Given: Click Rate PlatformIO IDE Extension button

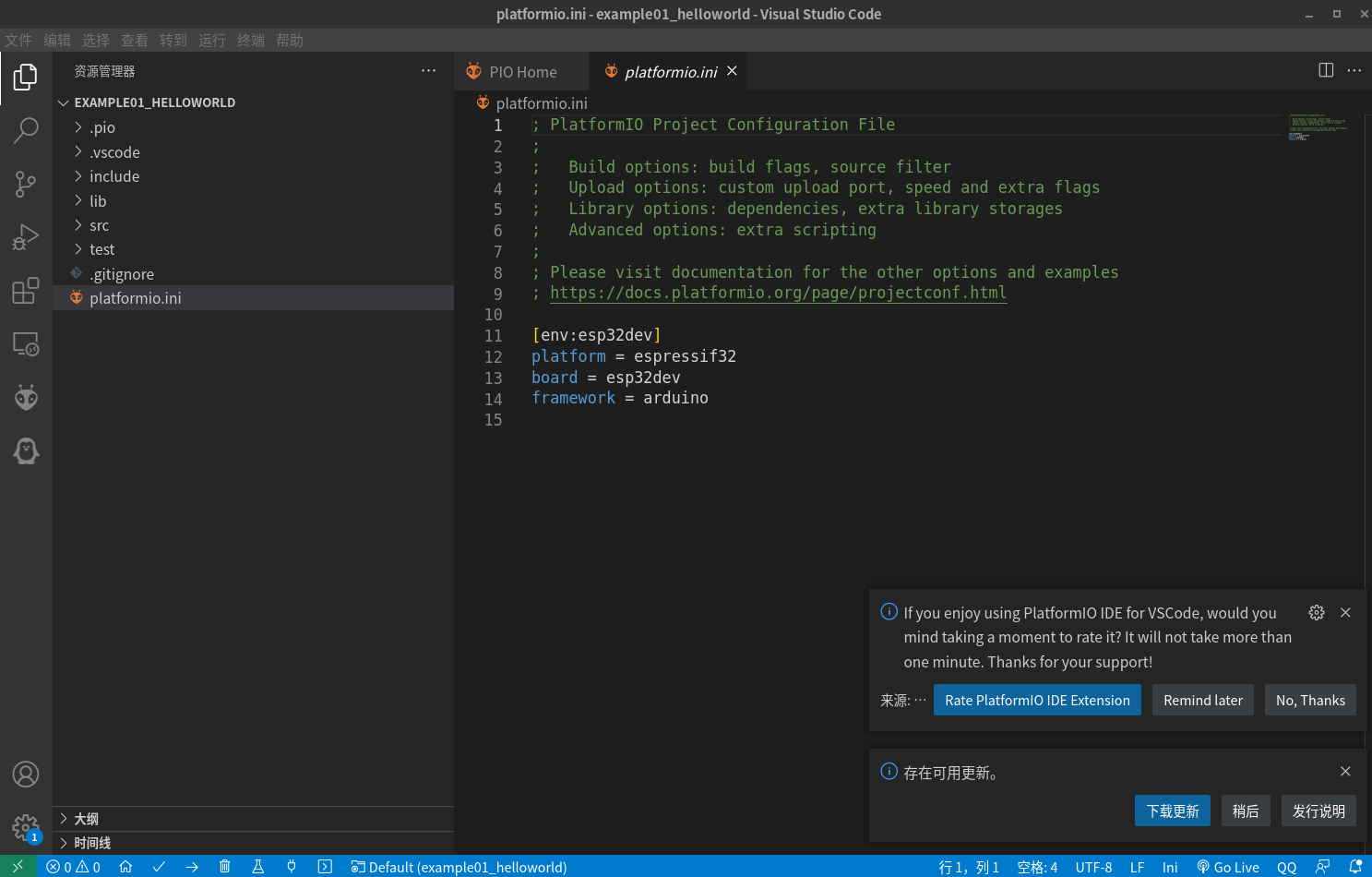Looking at the screenshot, I should tap(1037, 700).
